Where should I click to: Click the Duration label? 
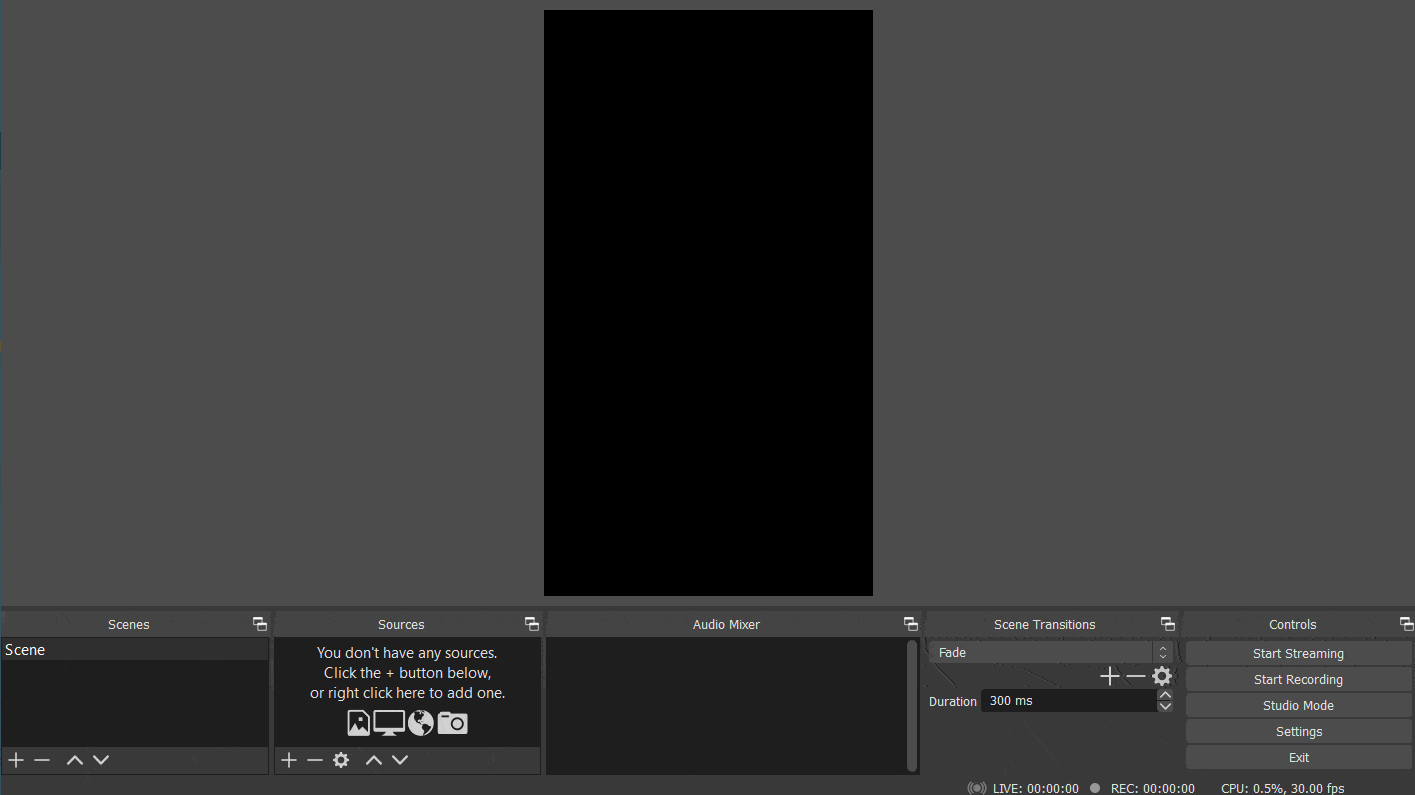tap(952, 701)
